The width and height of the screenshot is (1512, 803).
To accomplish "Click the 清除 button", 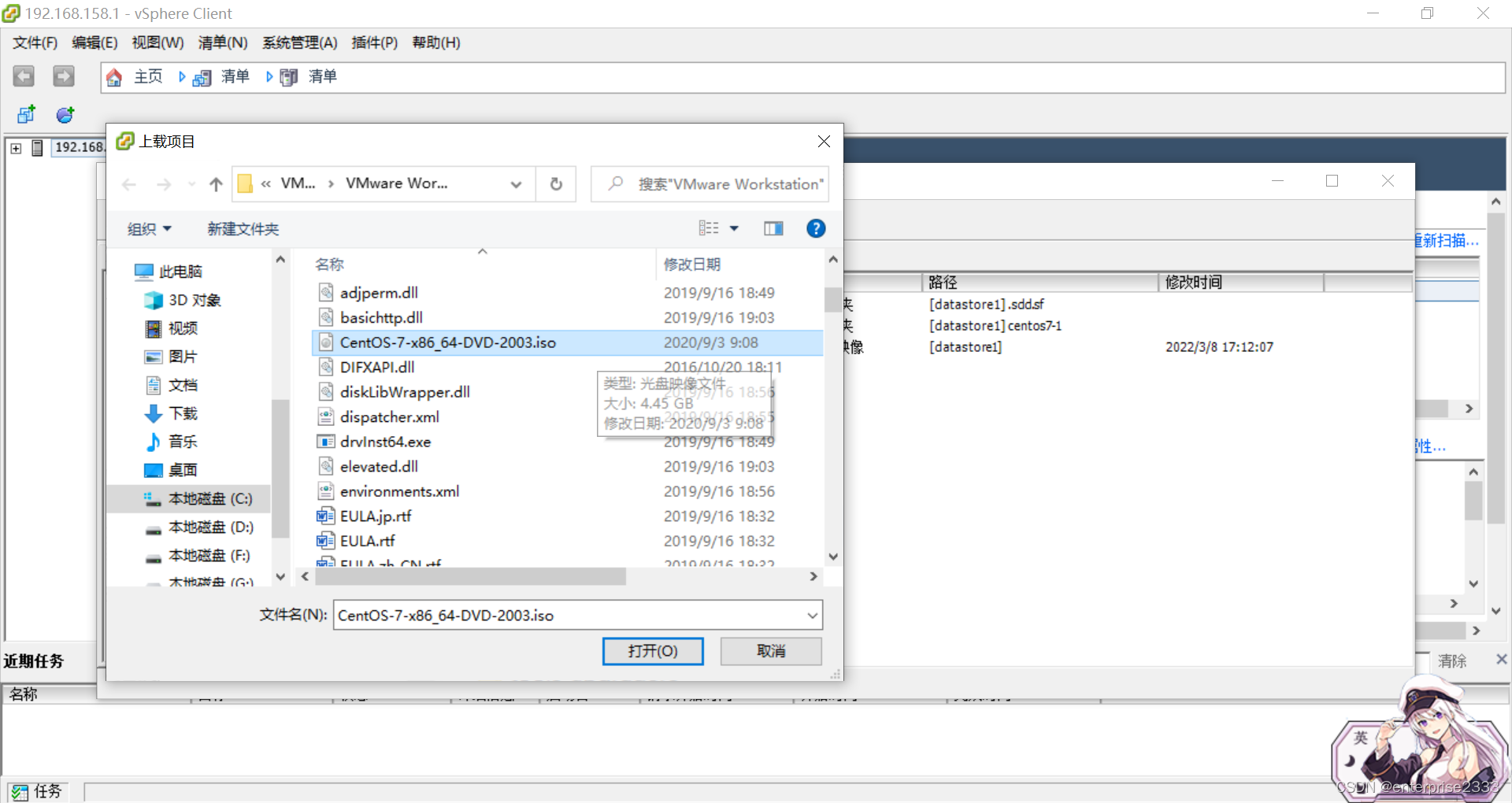I will pyautogui.click(x=1452, y=661).
